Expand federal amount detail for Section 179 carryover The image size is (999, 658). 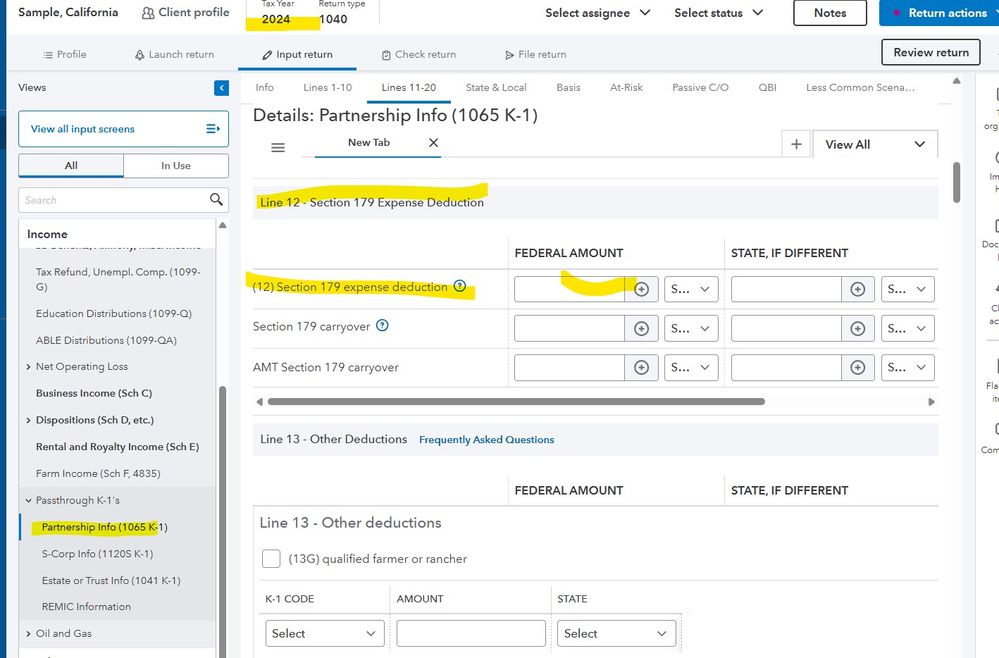pyautogui.click(x=642, y=328)
